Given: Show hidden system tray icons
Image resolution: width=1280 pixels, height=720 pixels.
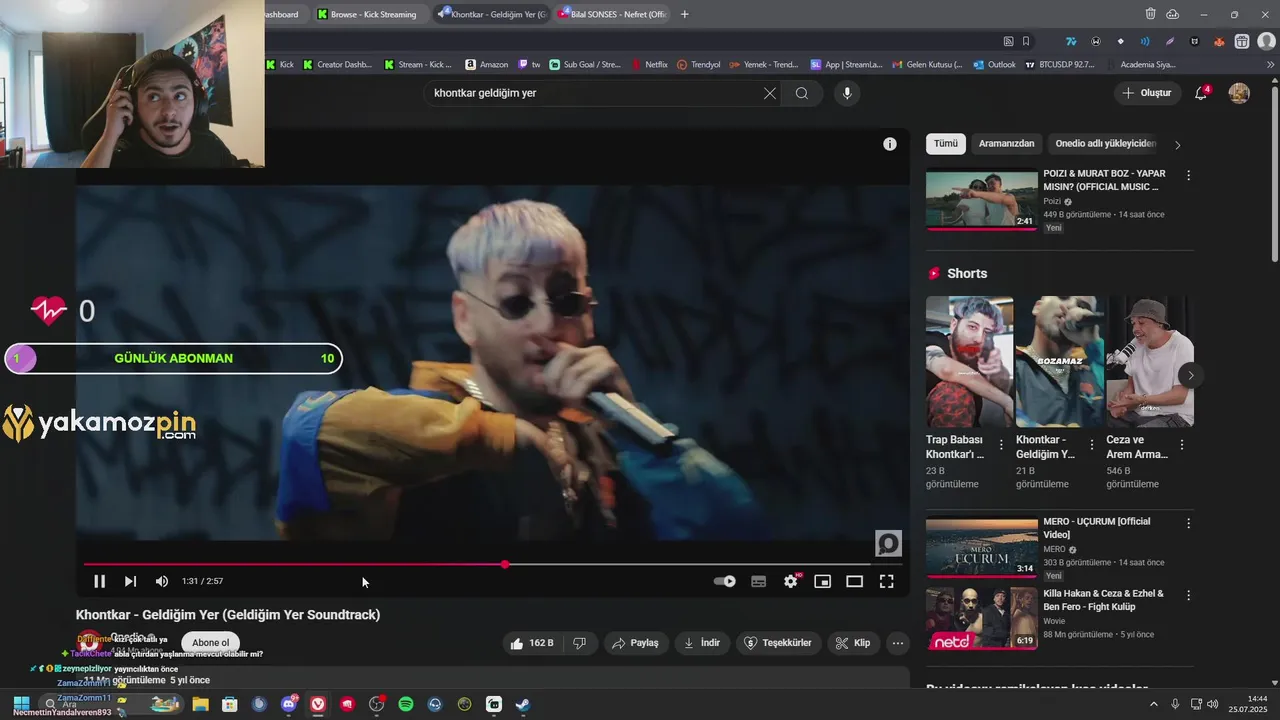Looking at the screenshot, I should pos(1156,704).
